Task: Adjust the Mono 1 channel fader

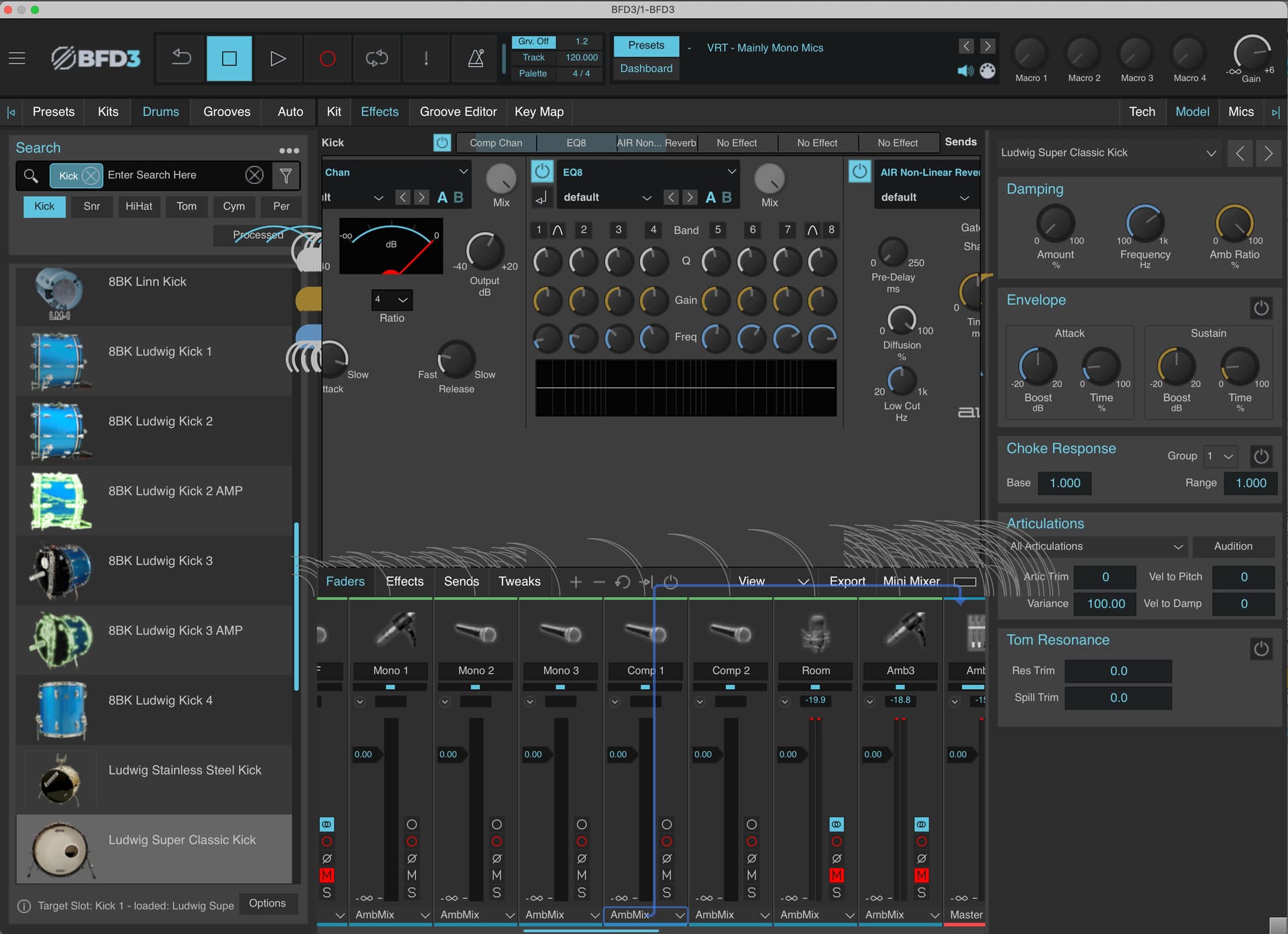Action: tap(366, 755)
